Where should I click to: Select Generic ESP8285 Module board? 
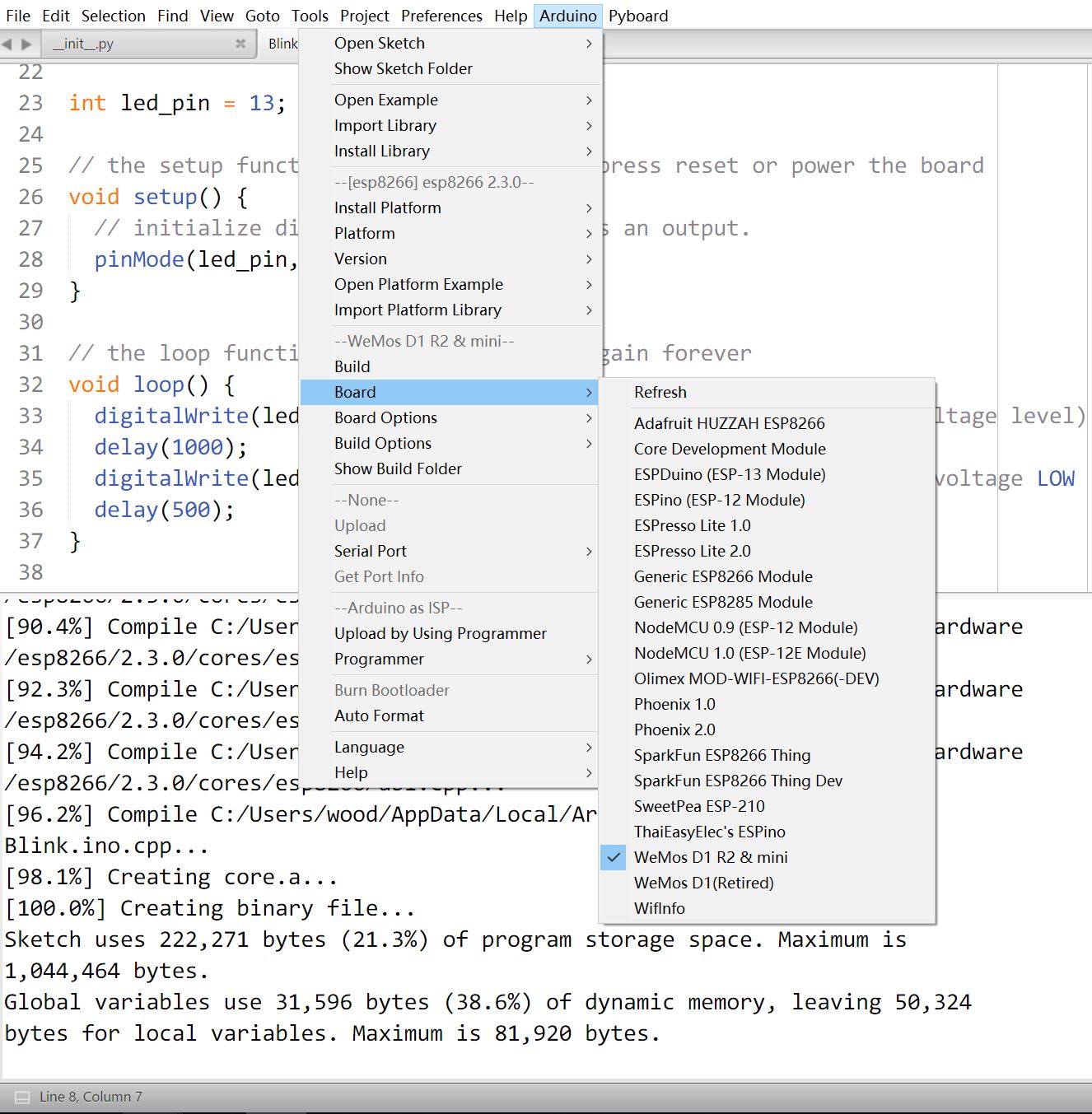[x=767, y=602]
